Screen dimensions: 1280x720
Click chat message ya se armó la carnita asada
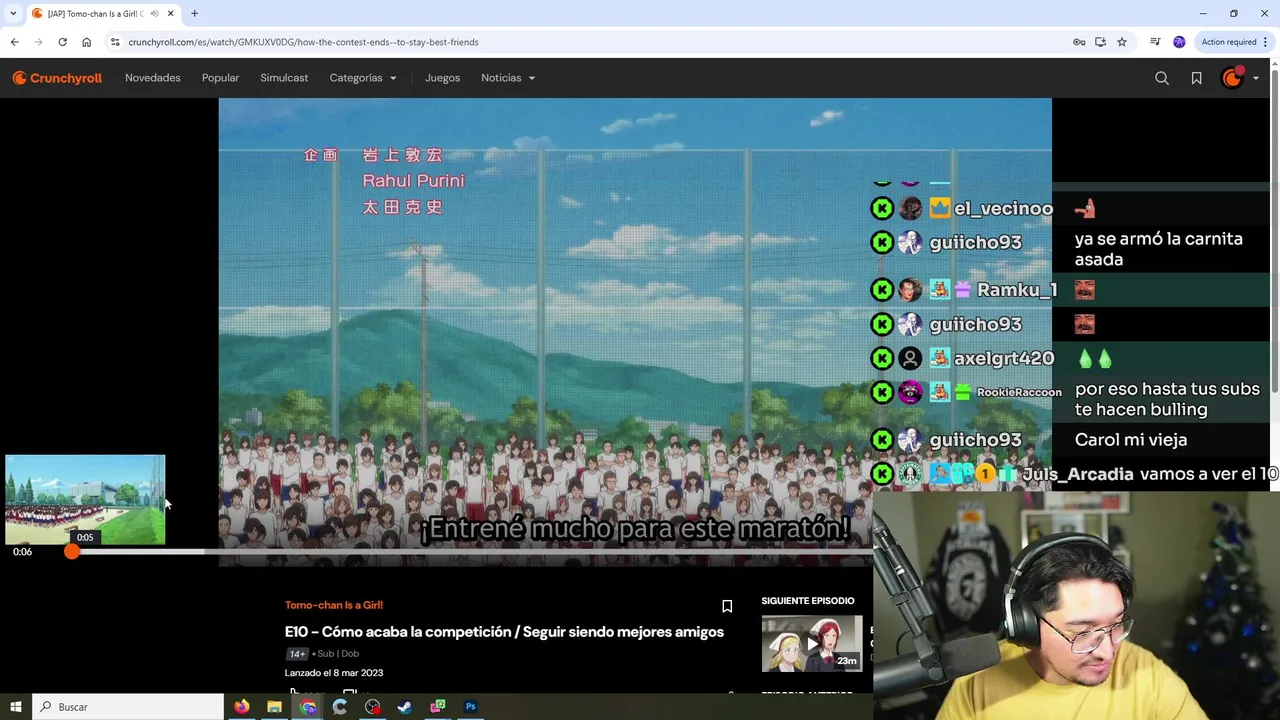coord(1159,249)
